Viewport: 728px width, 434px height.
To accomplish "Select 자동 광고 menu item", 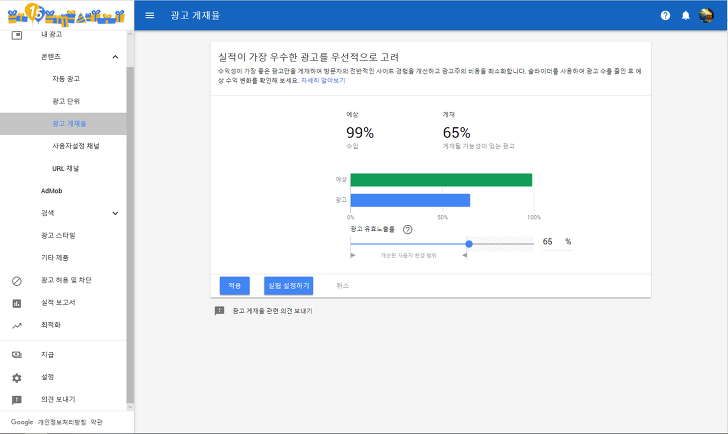I will [x=66, y=79].
